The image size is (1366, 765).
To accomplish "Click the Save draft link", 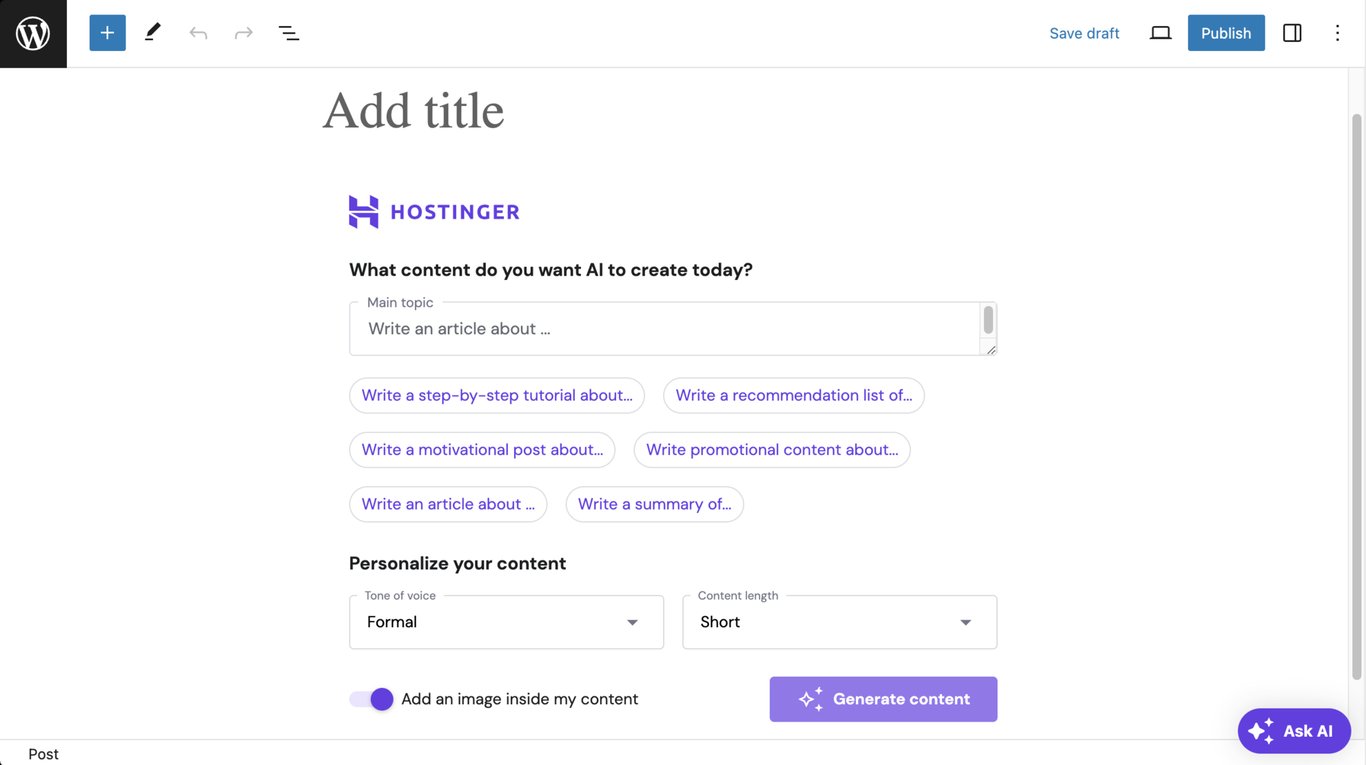I will pyautogui.click(x=1085, y=31).
